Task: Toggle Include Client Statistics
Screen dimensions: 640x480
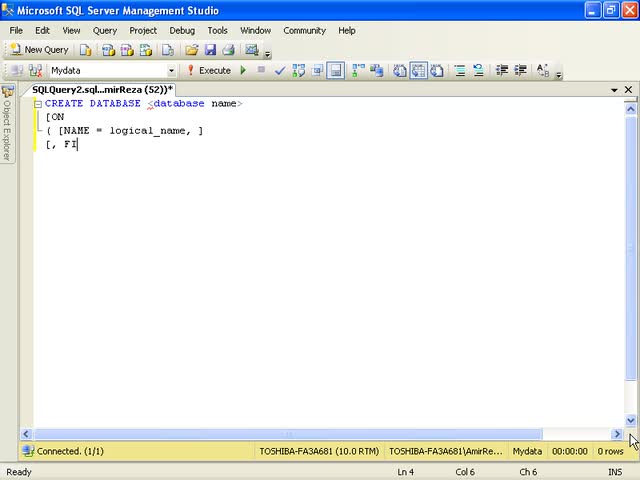Action: pos(377,71)
